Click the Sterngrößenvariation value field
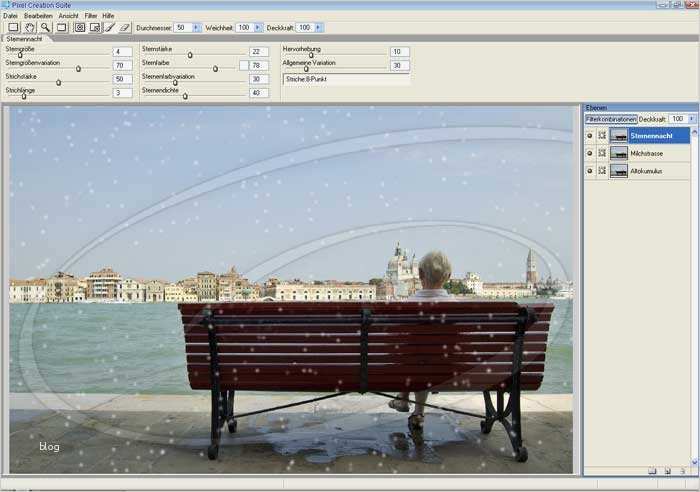 click(122, 66)
